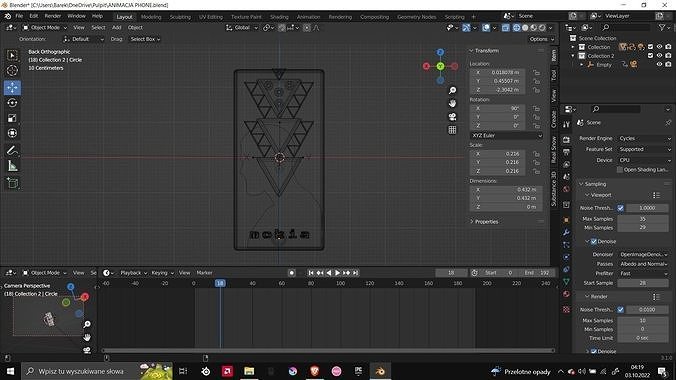
Task: Click the Options button in viewport header
Action: (541, 39)
